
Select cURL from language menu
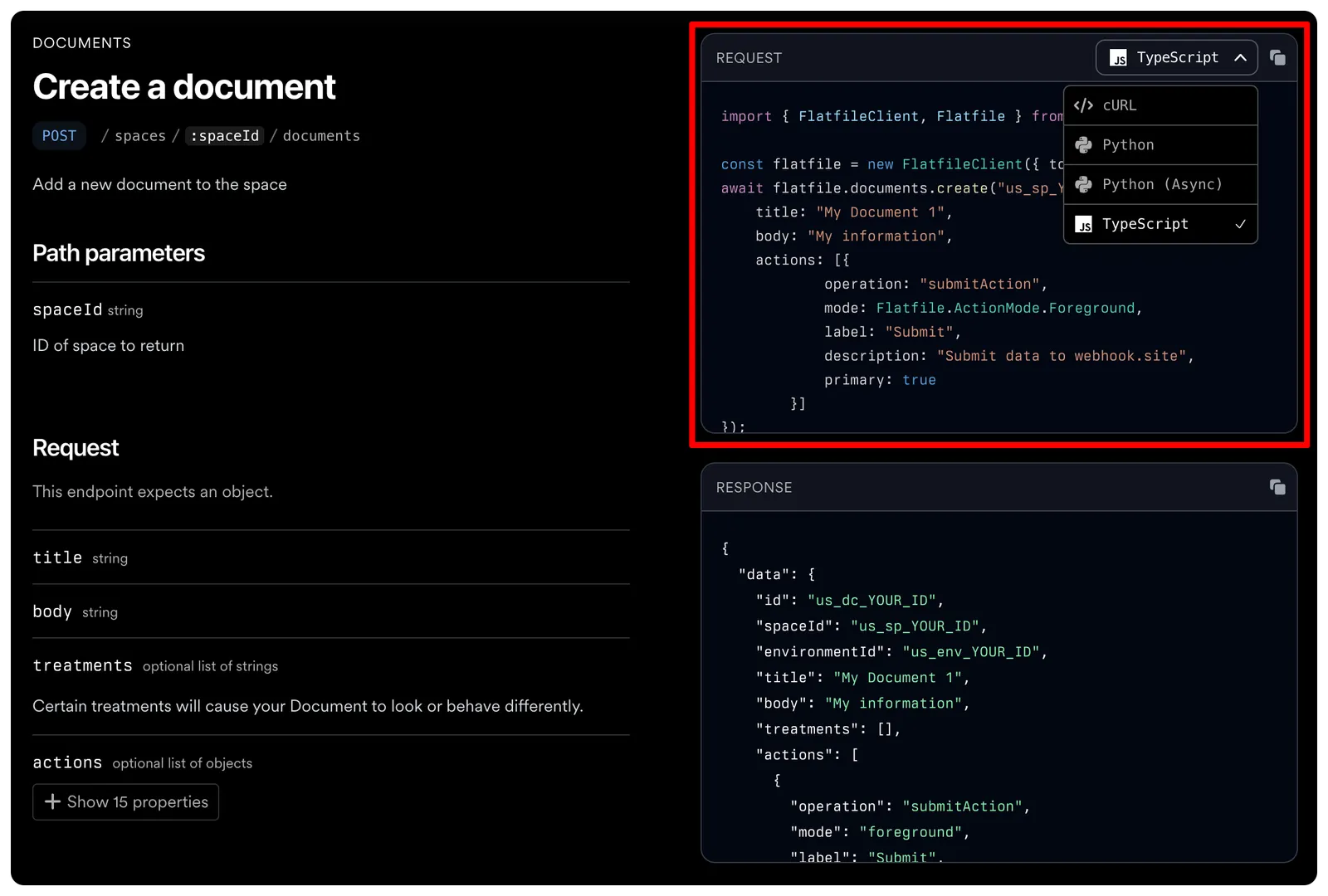(1160, 105)
